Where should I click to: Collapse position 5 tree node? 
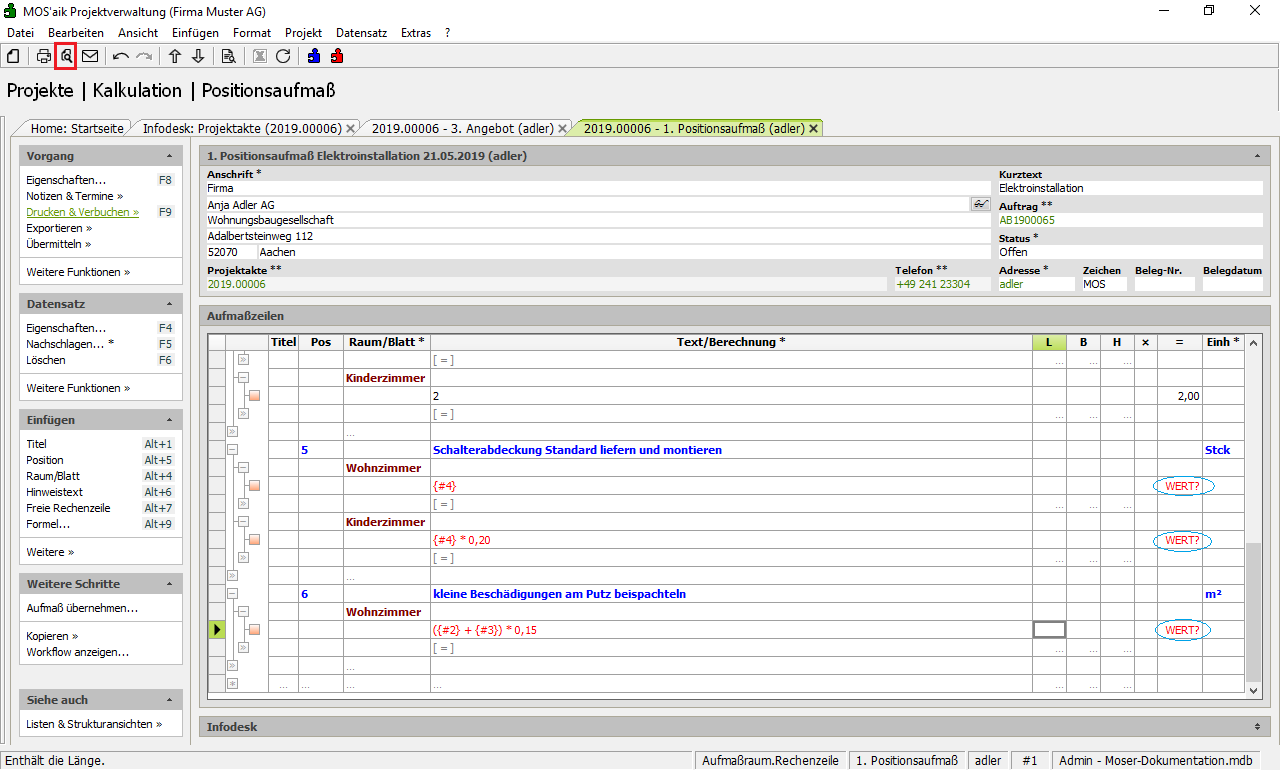[x=232, y=450]
